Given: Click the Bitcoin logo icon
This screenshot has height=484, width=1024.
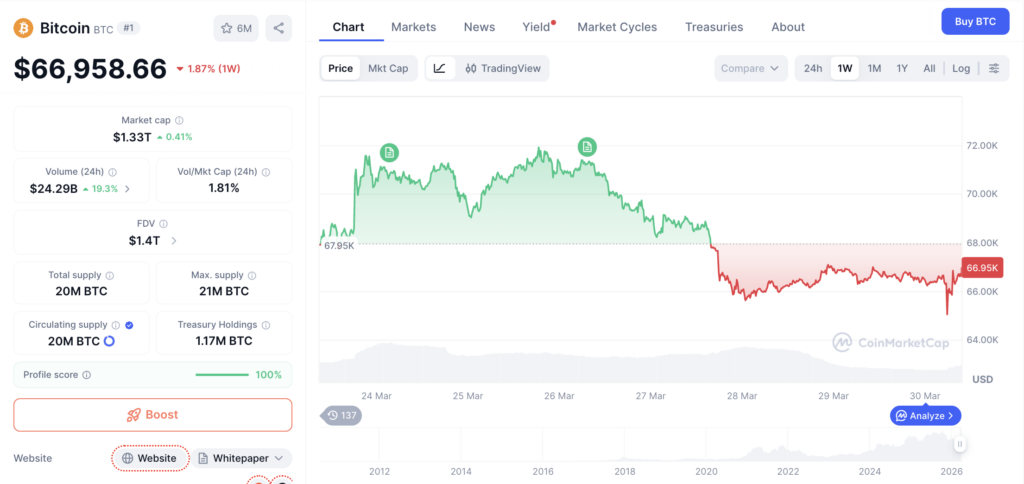Looking at the screenshot, I should tap(24, 28).
